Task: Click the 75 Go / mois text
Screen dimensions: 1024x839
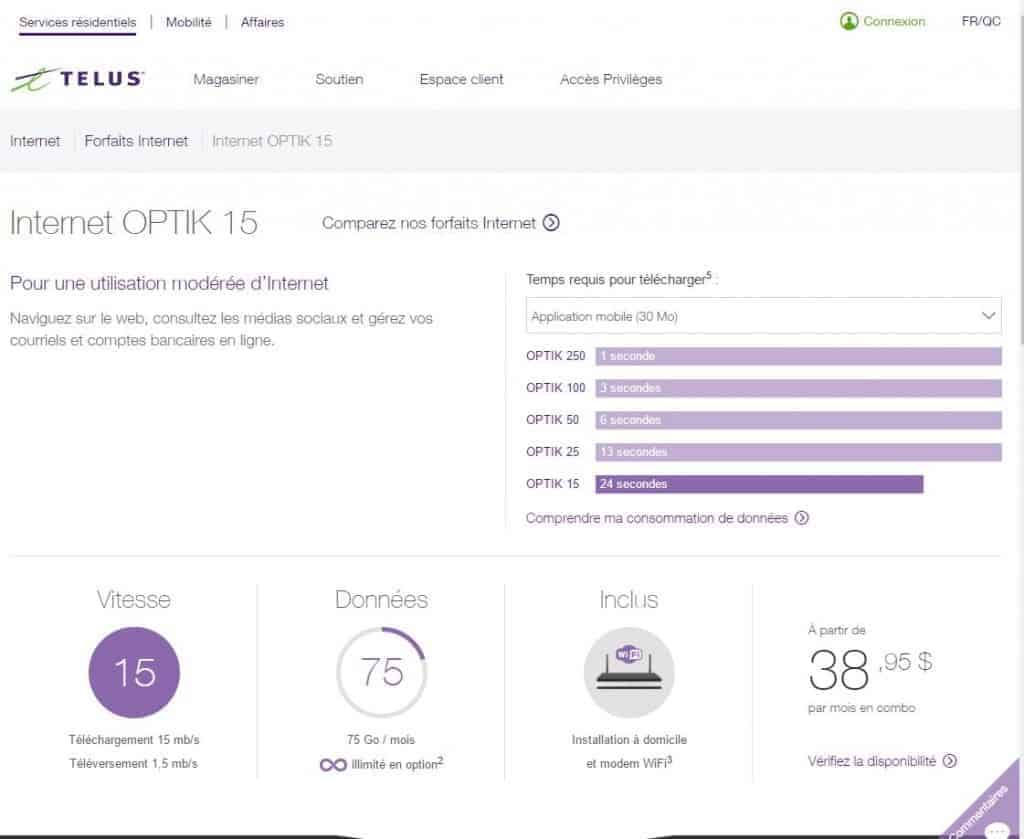Action: tap(381, 740)
